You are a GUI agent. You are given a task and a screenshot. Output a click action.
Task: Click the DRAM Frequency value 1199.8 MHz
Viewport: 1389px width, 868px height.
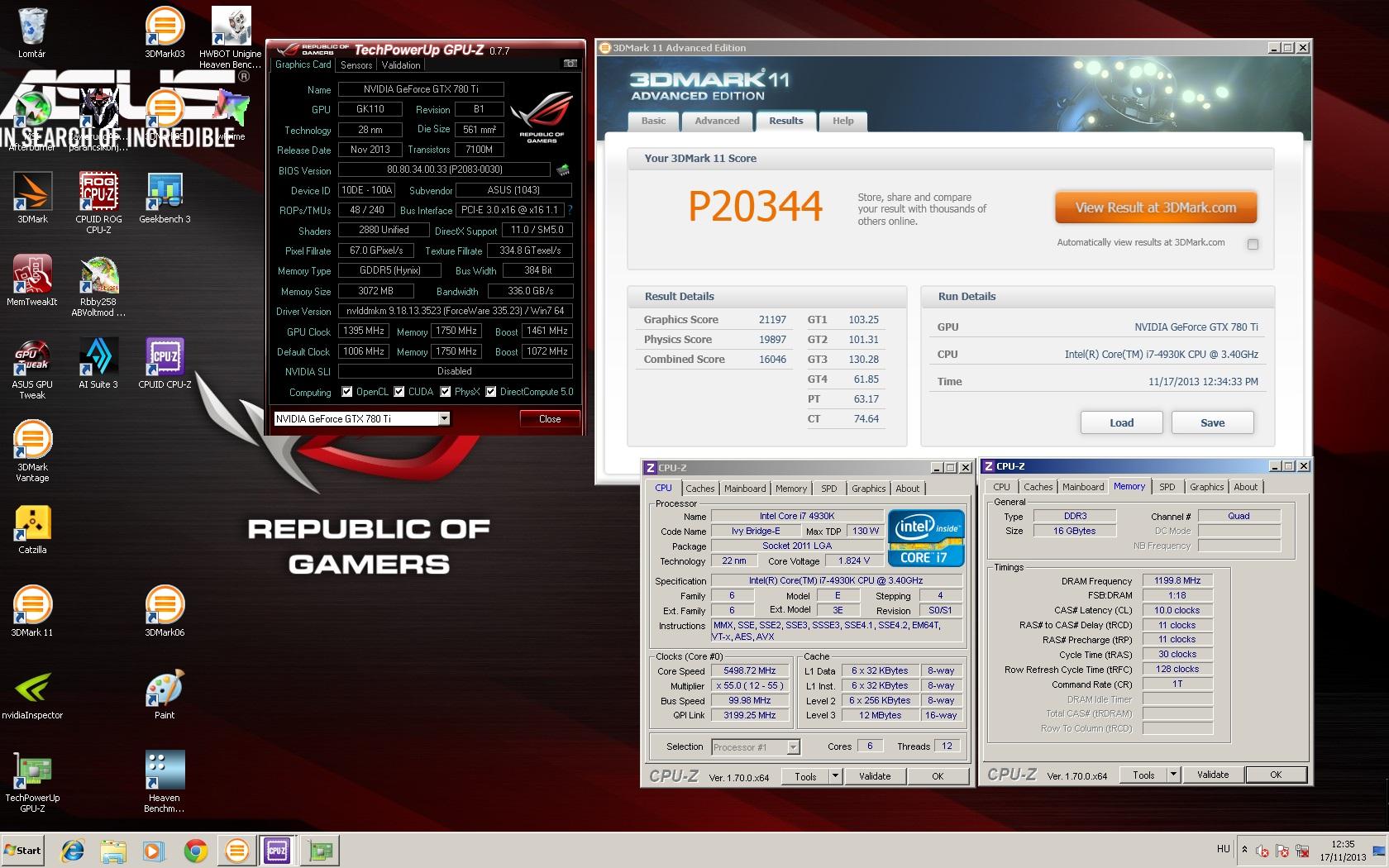pyautogui.click(x=1177, y=580)
